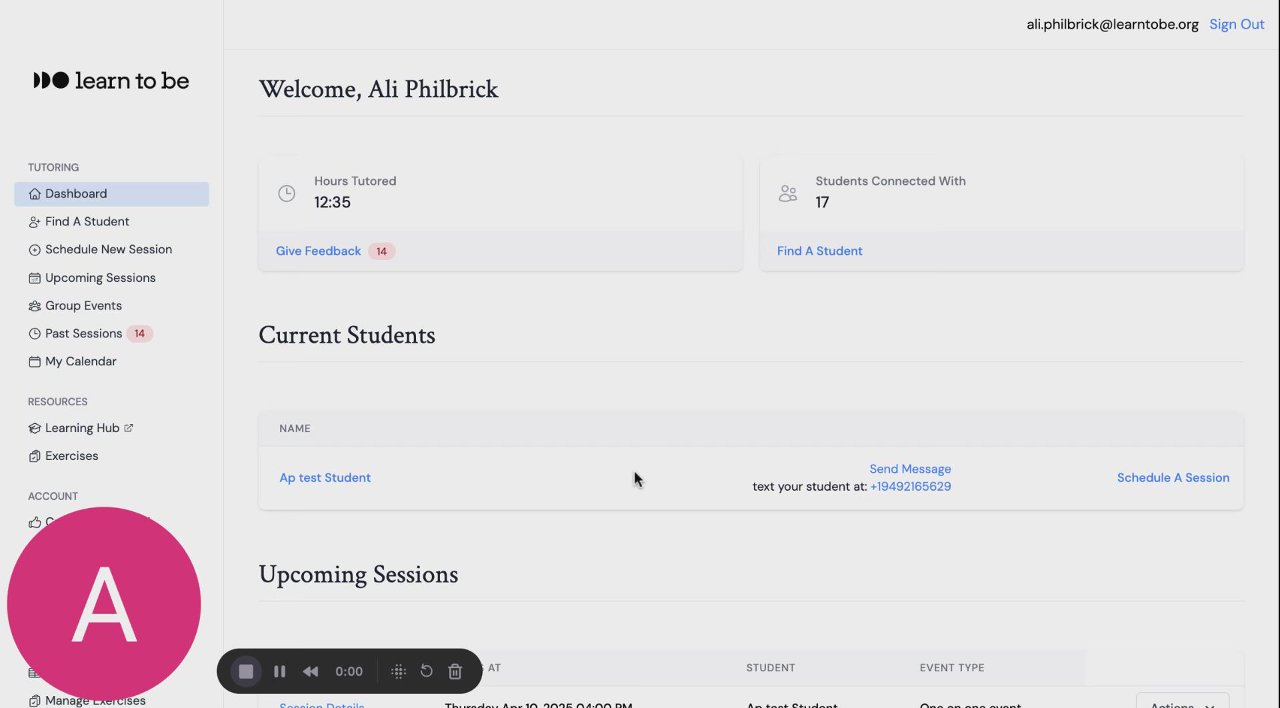The image size is (1280, 708).
Task: Click Send Message for Ap test Student
Action: (x=910, y=469)
